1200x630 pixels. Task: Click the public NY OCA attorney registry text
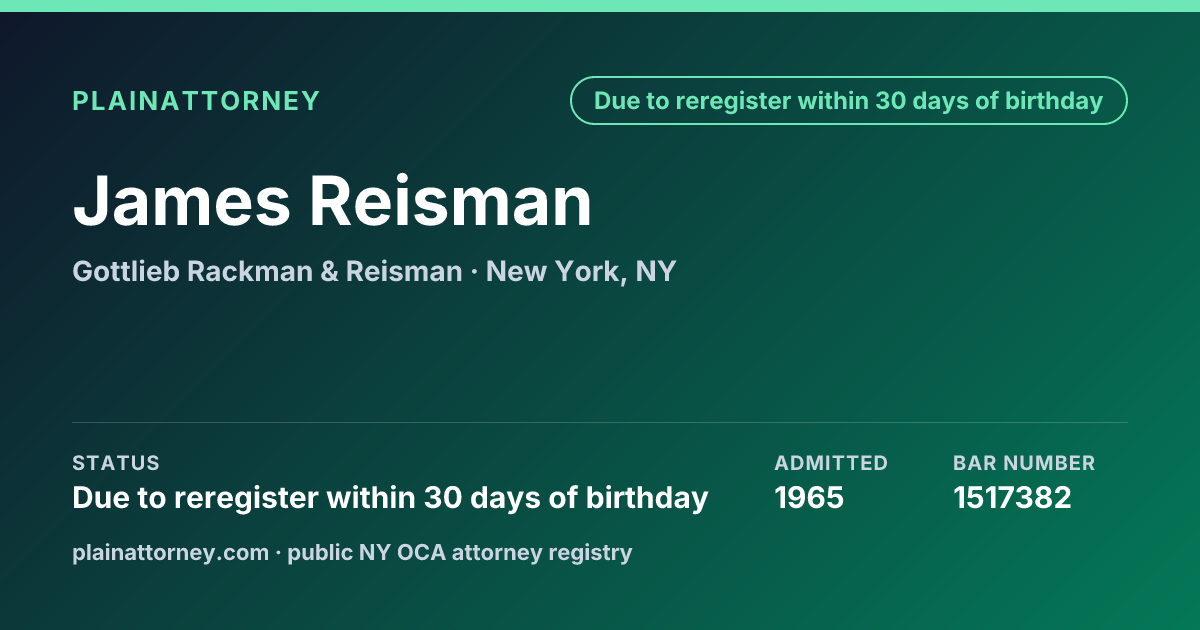[x=460, y=552]
